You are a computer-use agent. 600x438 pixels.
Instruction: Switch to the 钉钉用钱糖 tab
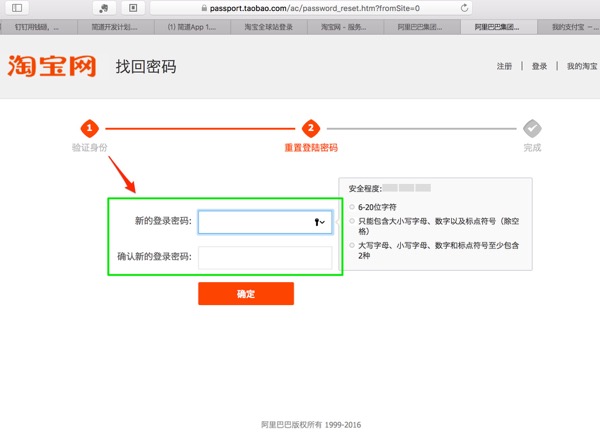38,27
